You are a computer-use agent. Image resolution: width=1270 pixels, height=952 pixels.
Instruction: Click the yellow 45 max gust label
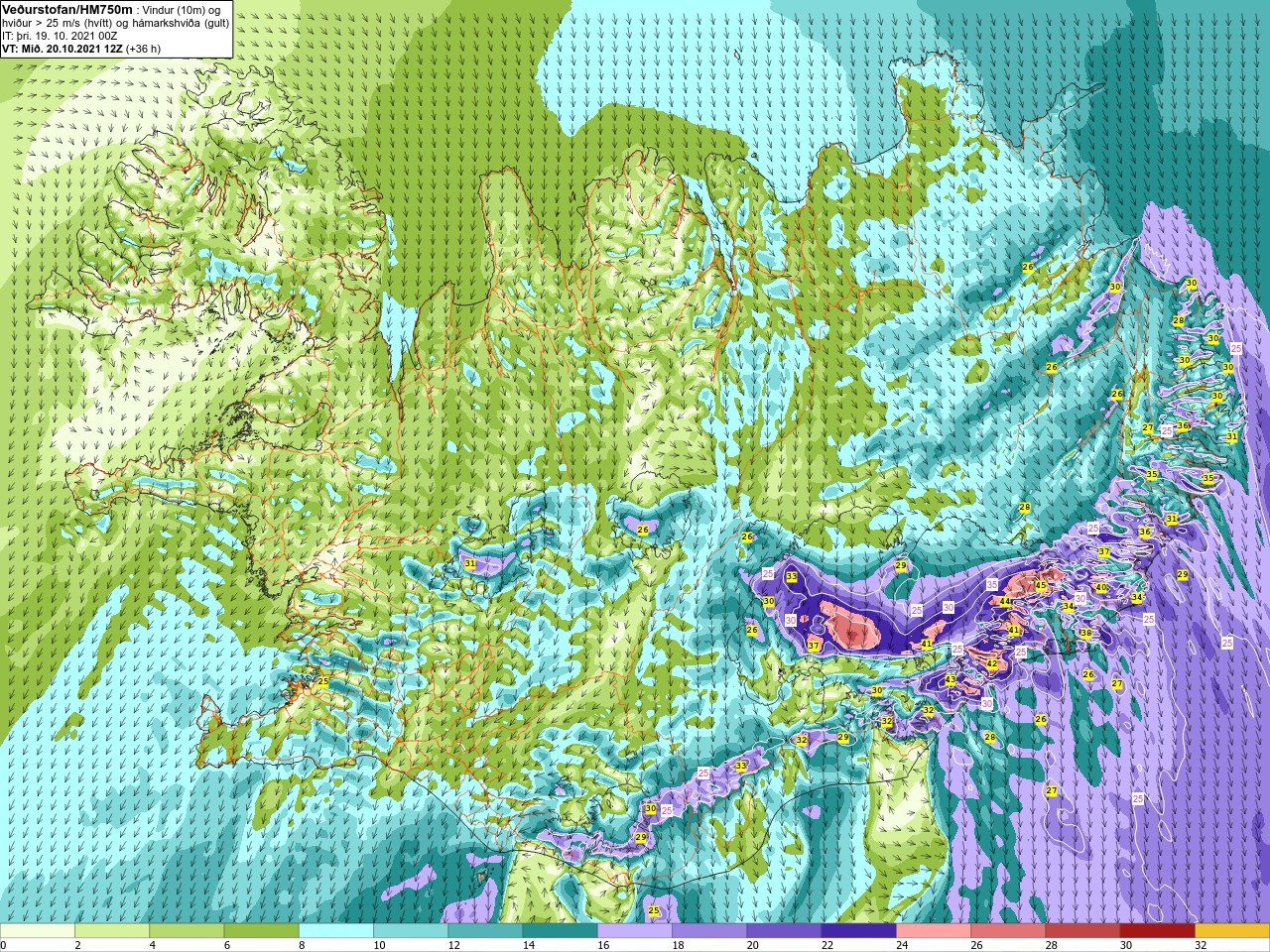click(x=1041, y=586)
